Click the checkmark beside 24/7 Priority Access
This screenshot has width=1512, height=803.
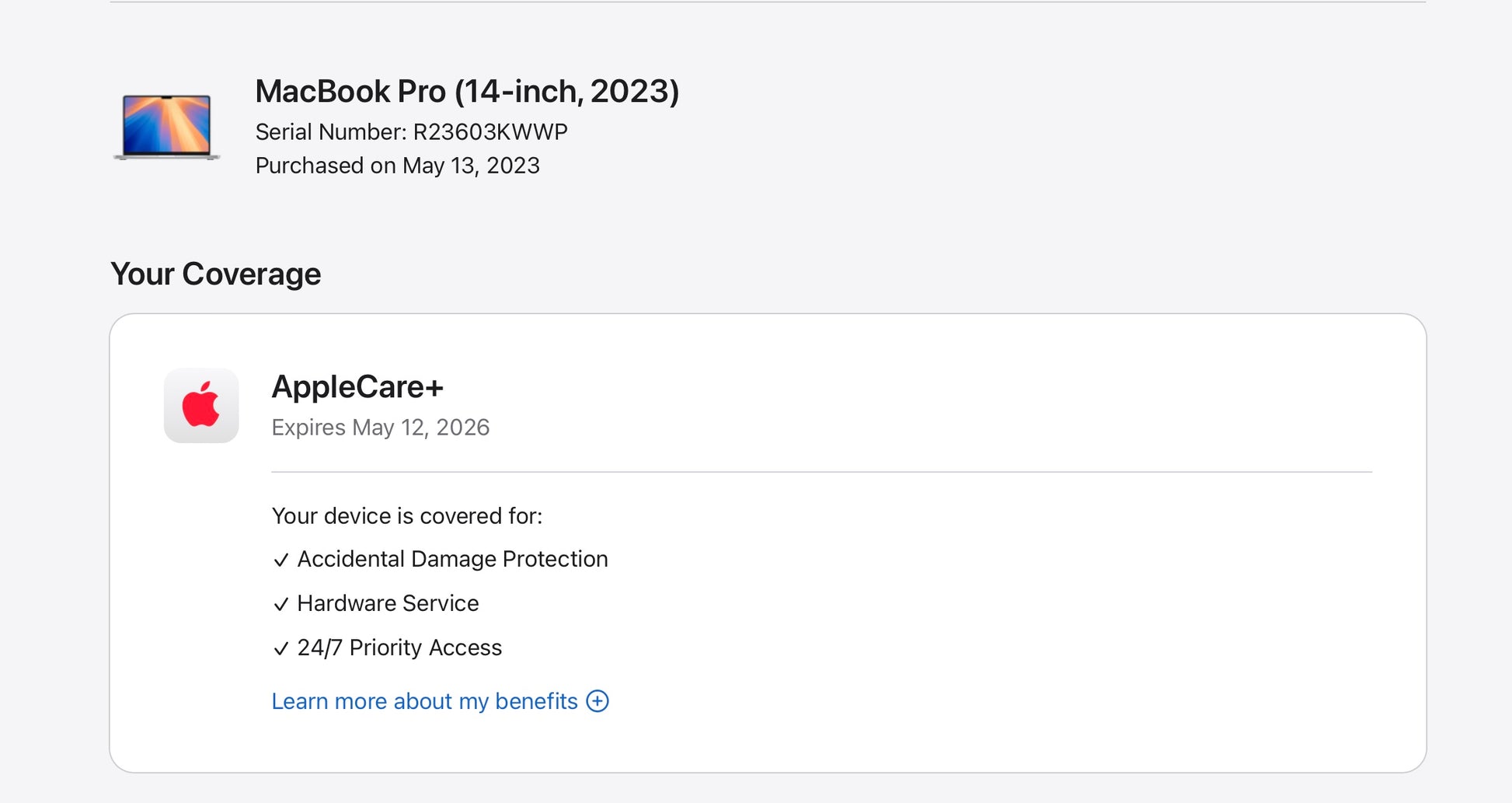click(281, 649)
